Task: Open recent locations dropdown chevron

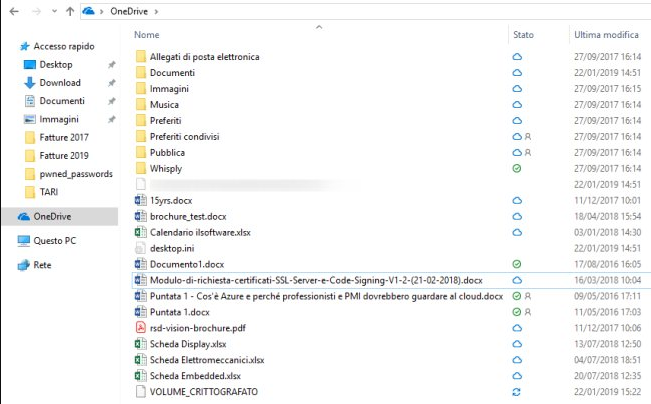Action: pyautogui.click(x=54, y=11)
